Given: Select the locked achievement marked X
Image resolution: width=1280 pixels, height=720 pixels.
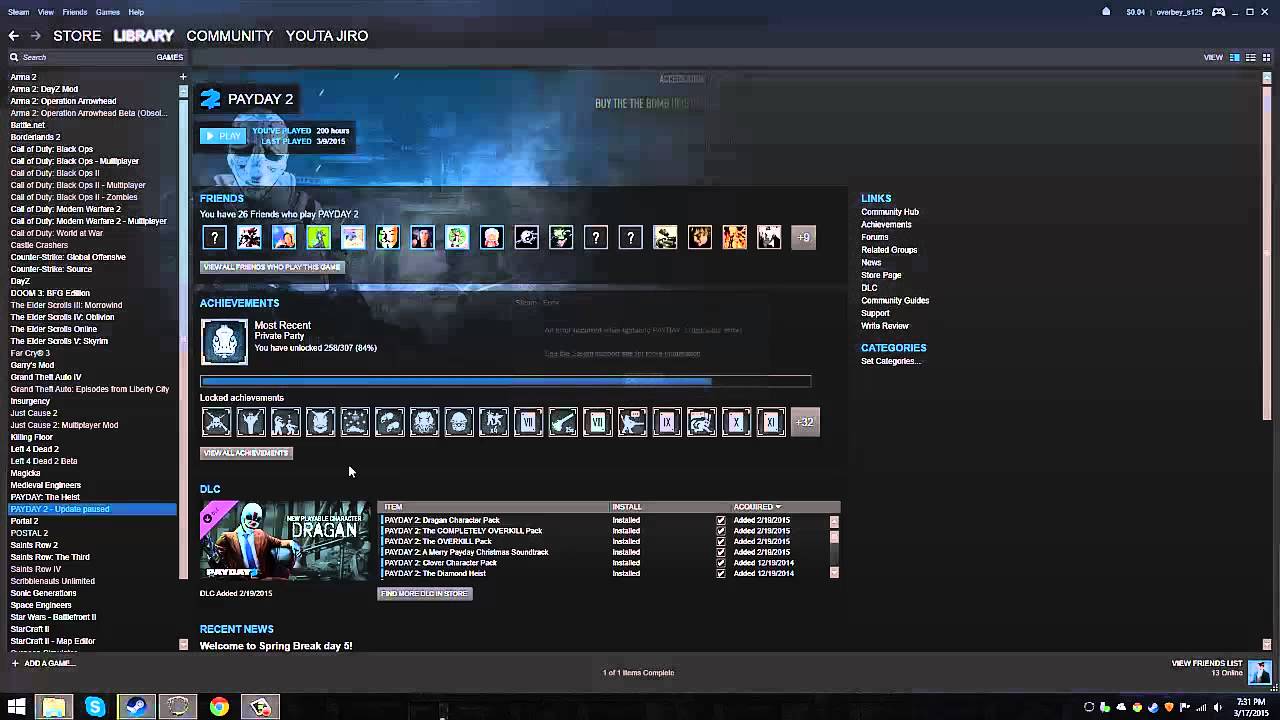Looking at the screenshot, I should click(x=736, y=422).
